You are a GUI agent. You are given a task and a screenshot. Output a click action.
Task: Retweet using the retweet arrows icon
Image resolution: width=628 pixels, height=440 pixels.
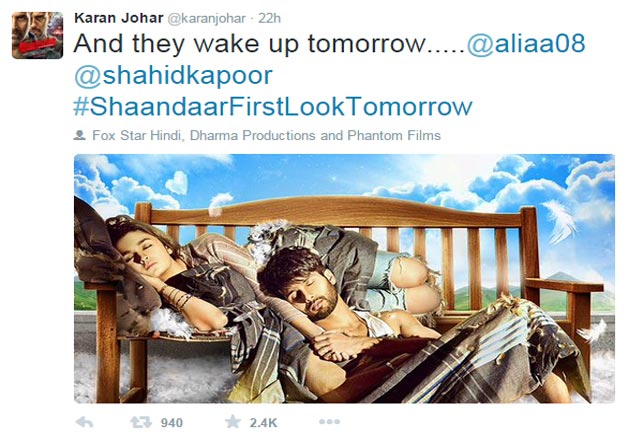pos(141,422)
